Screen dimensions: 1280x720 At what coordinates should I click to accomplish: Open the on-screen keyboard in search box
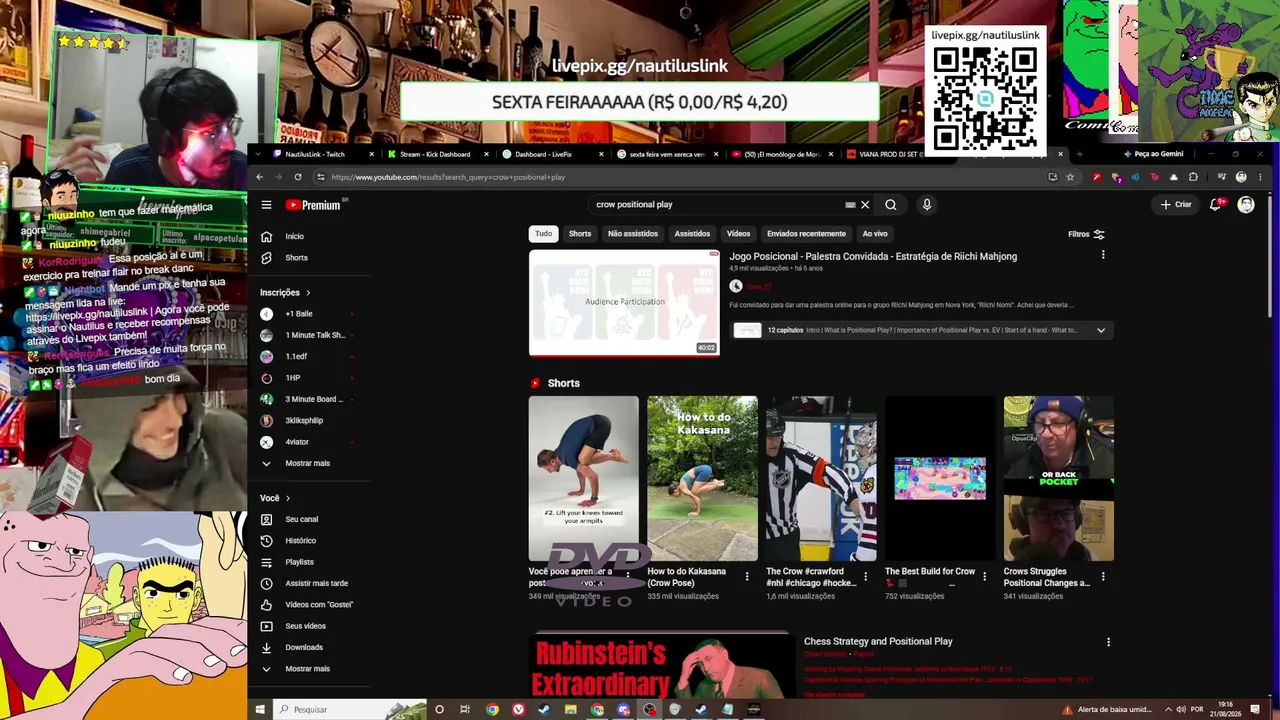click(850, 205)
